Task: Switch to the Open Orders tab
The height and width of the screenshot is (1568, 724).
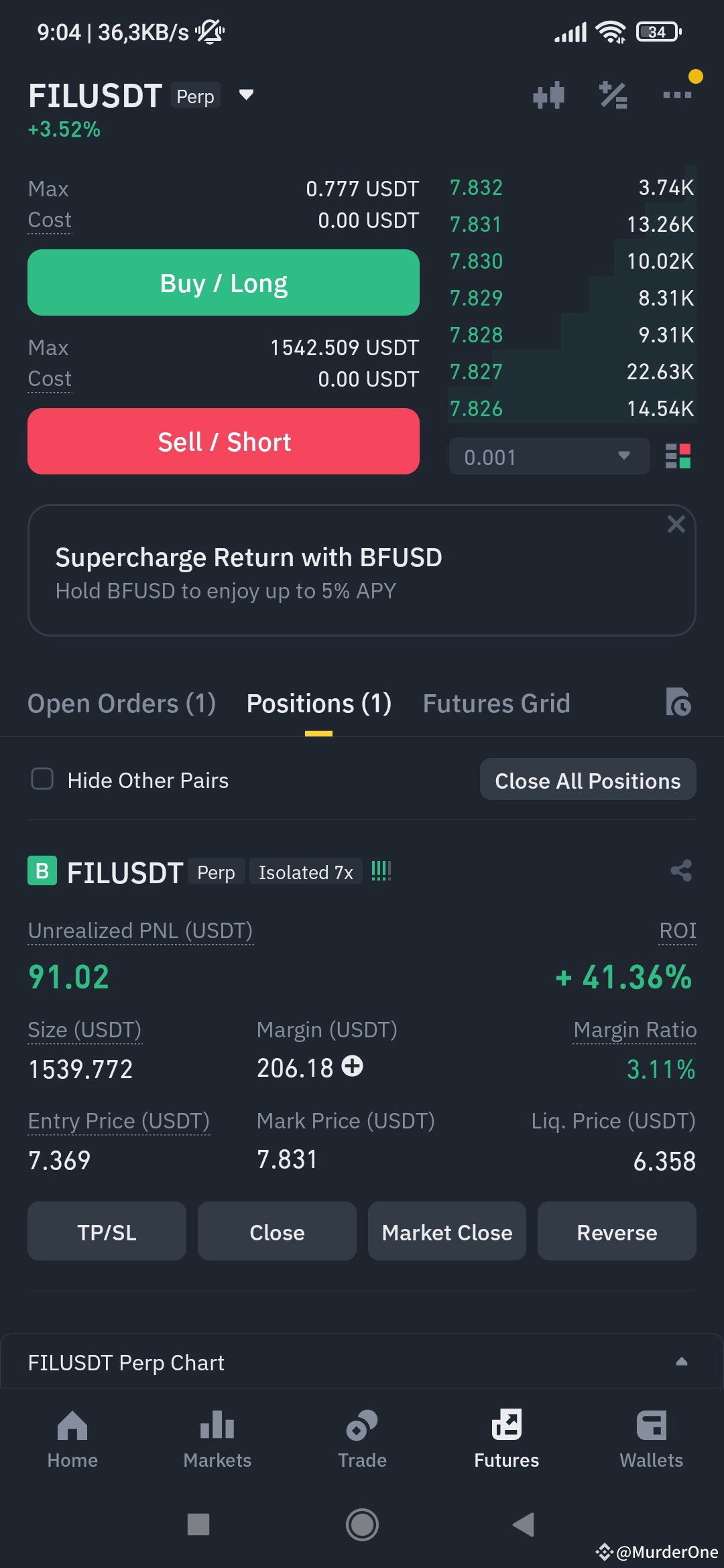Action: tap(121, 704)
